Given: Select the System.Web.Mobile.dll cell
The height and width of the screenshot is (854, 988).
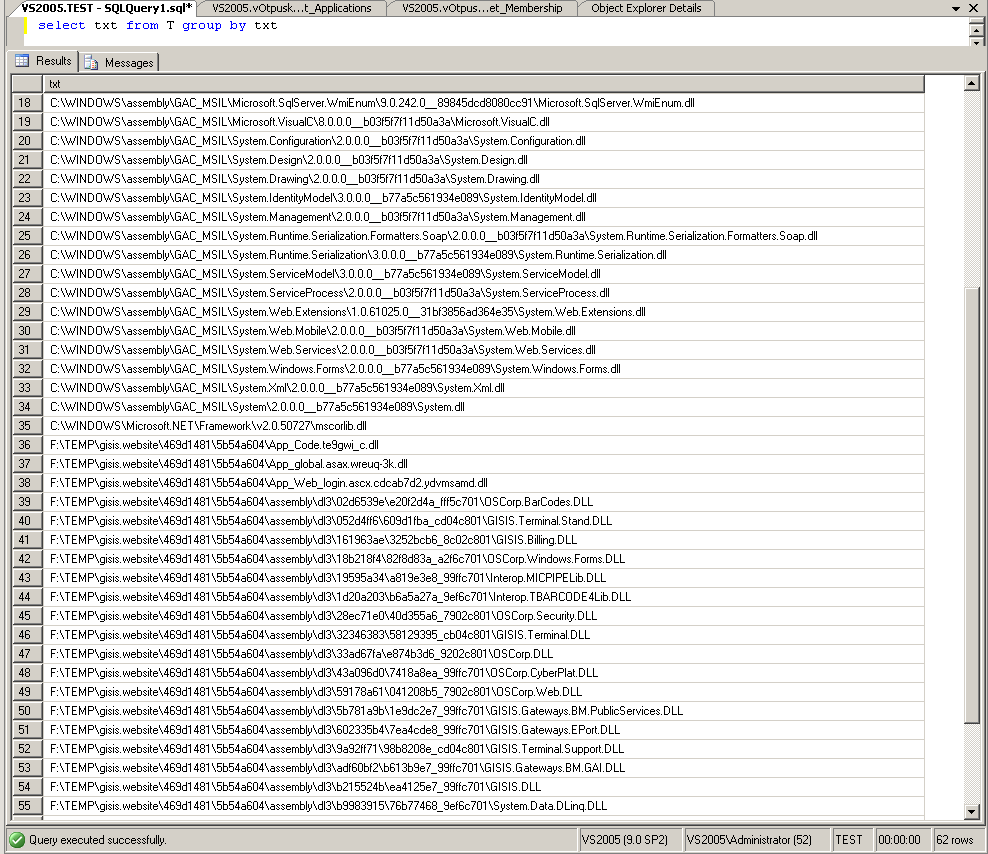Looking at the screenshot, I should tap(483, 331).
